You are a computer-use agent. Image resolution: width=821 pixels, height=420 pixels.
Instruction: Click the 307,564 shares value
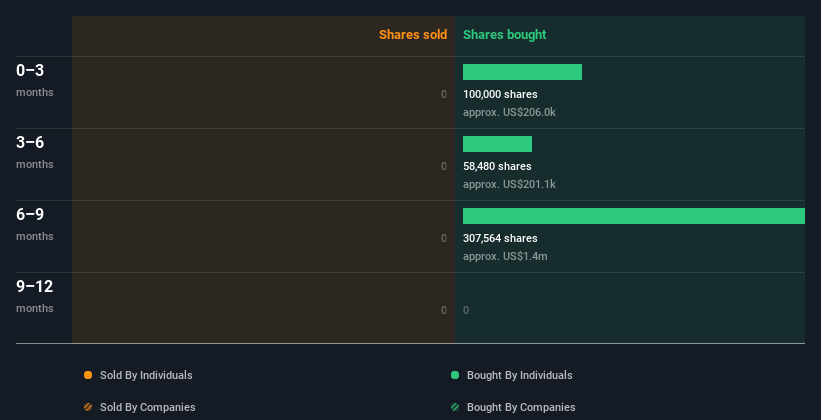500,238
